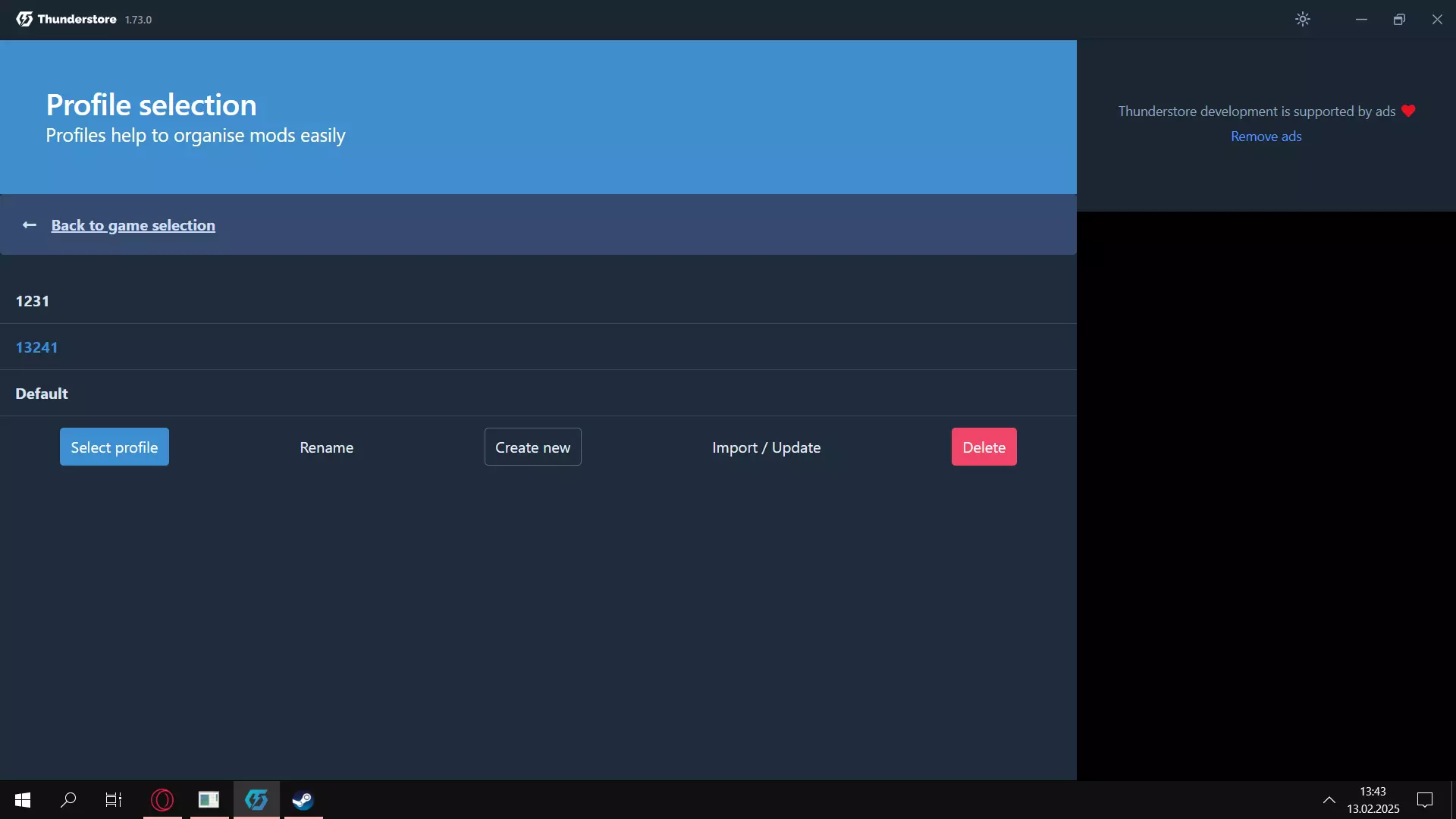This screenshot has height=819, width=1456.
Task: Open Import / Update option
Action: coord(766,447)
